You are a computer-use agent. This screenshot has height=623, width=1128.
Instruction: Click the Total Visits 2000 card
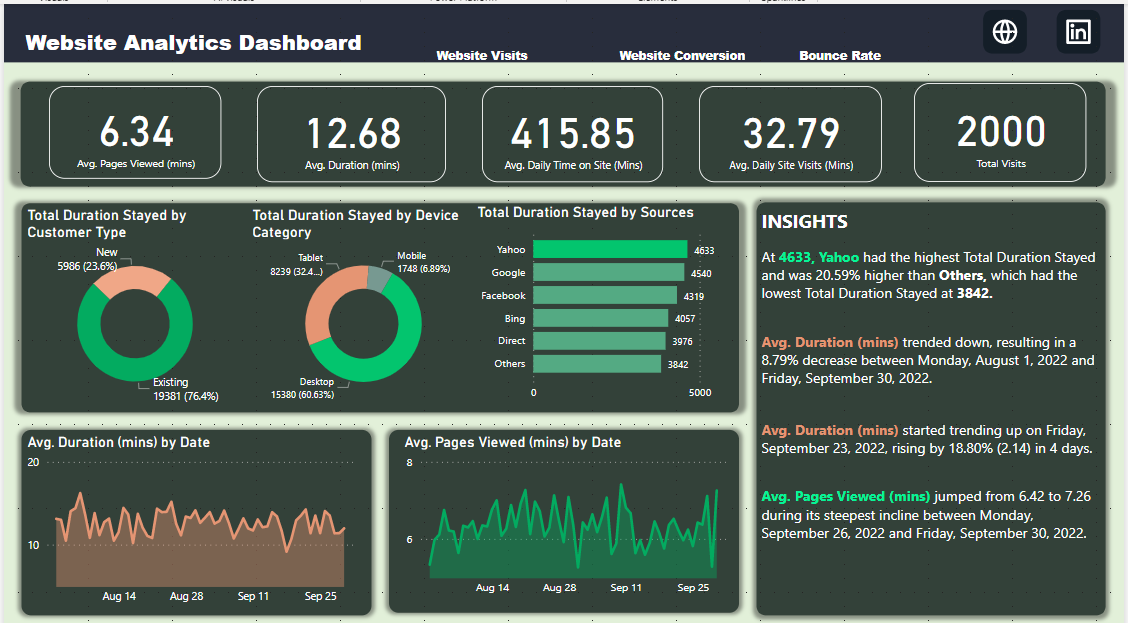tap(1000, 133)
